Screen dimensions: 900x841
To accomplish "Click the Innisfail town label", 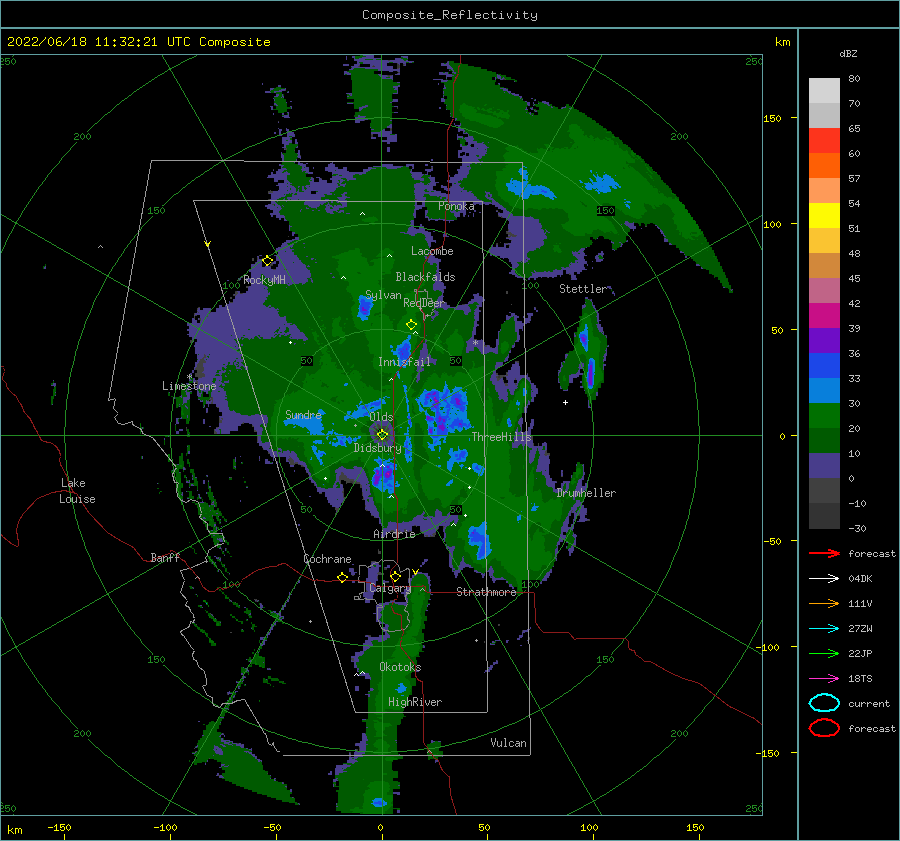I will 404,362.
